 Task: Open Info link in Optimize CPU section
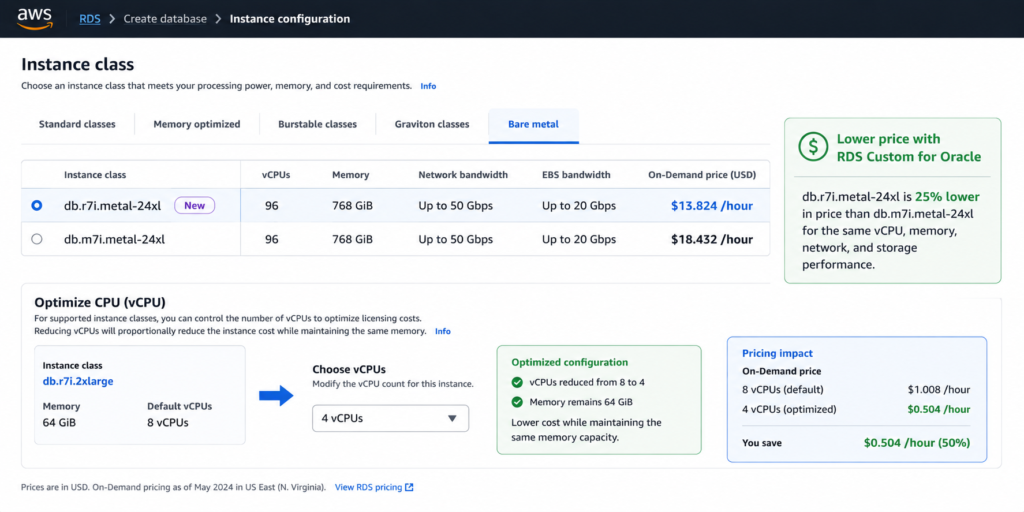[x=443, y=331]
